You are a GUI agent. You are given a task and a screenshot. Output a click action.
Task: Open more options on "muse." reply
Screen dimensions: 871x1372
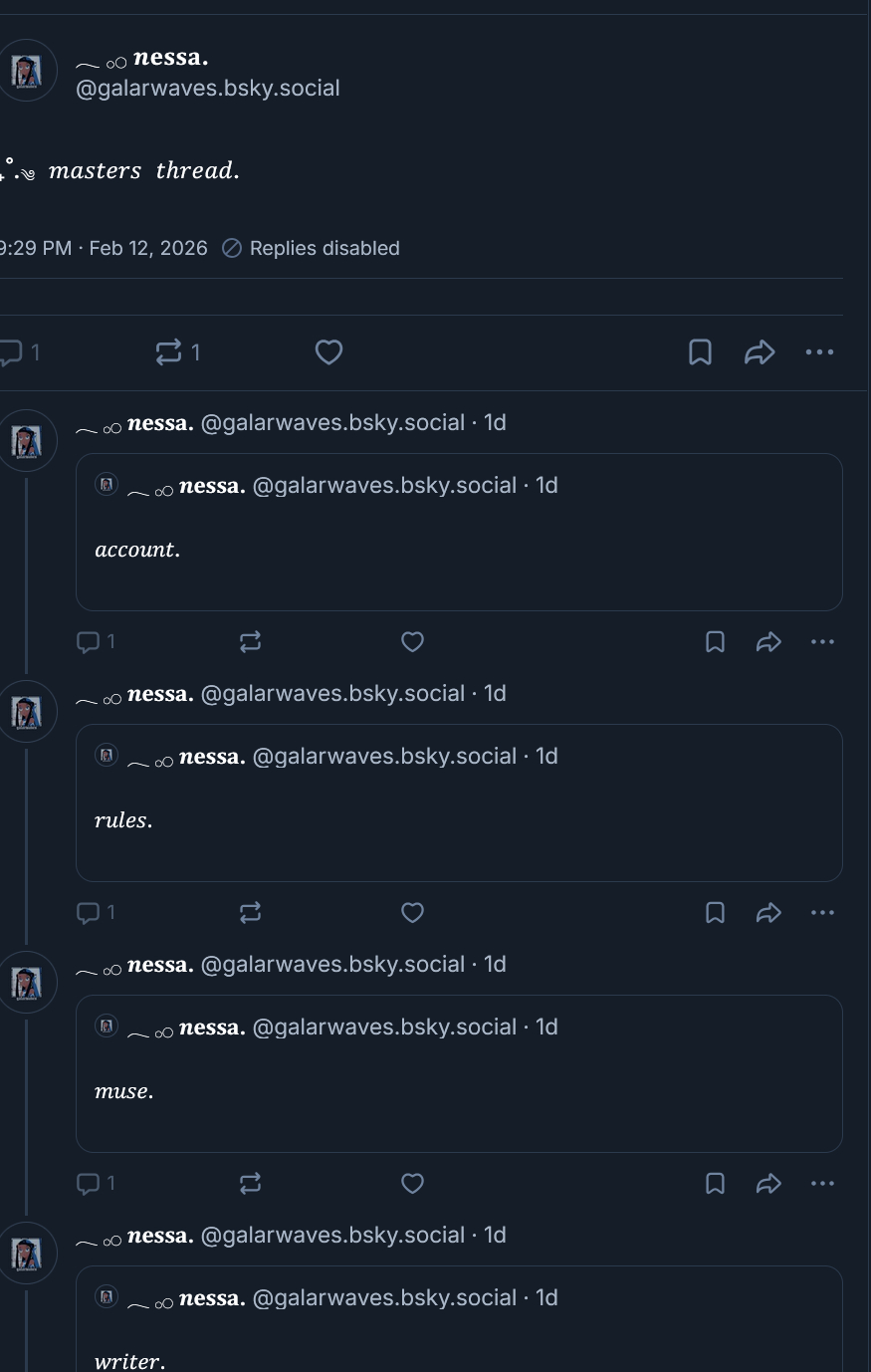822,1184
